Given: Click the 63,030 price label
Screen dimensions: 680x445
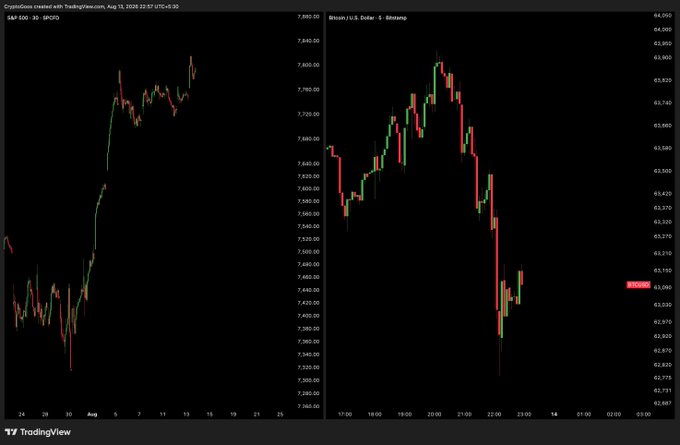Looking at the screenshot, I should pyautogui.click(x=662, y=305).
